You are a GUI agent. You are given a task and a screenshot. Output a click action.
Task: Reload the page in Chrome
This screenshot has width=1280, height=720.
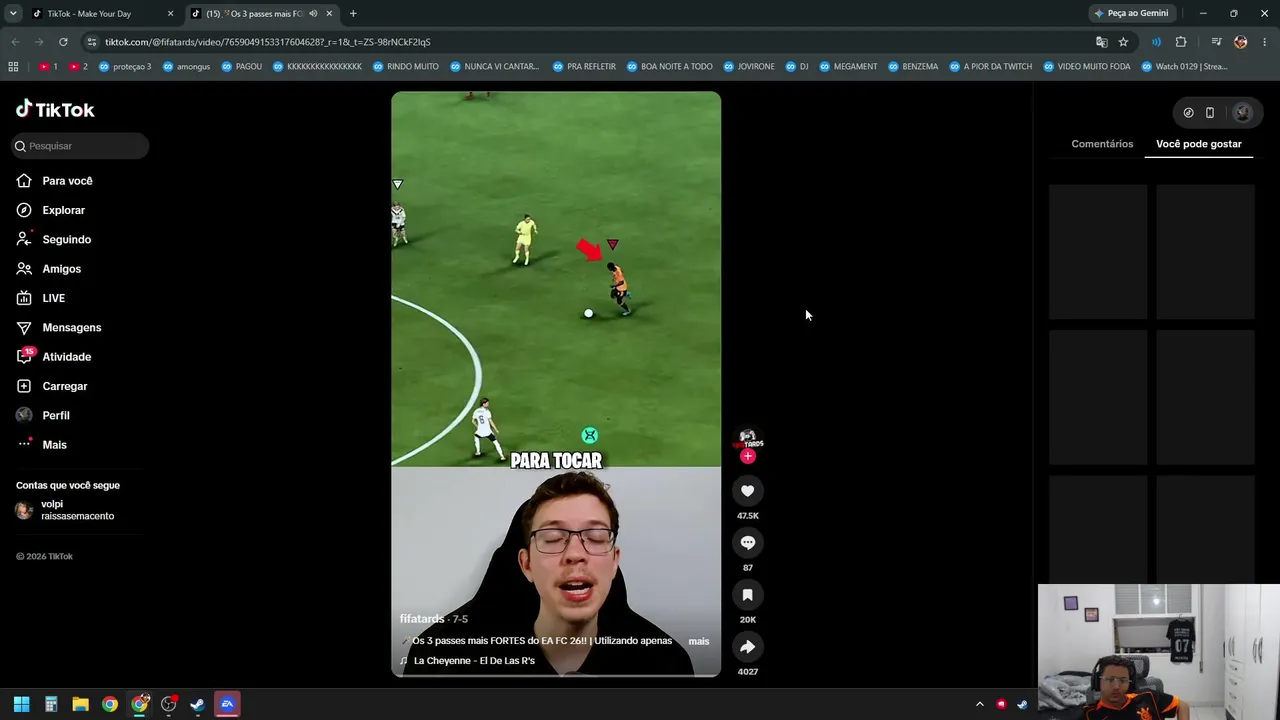point(63,42)
